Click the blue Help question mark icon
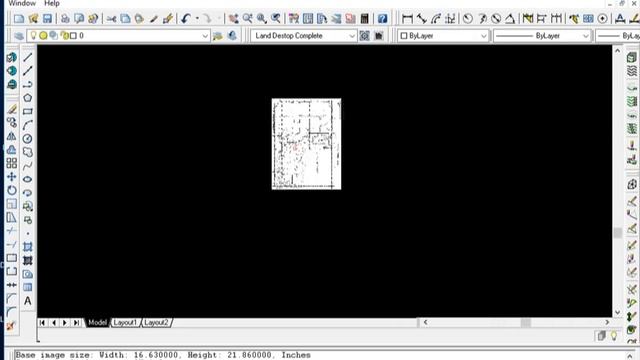The width and height of the screenshot is (640, 360). tap(382, 18)
